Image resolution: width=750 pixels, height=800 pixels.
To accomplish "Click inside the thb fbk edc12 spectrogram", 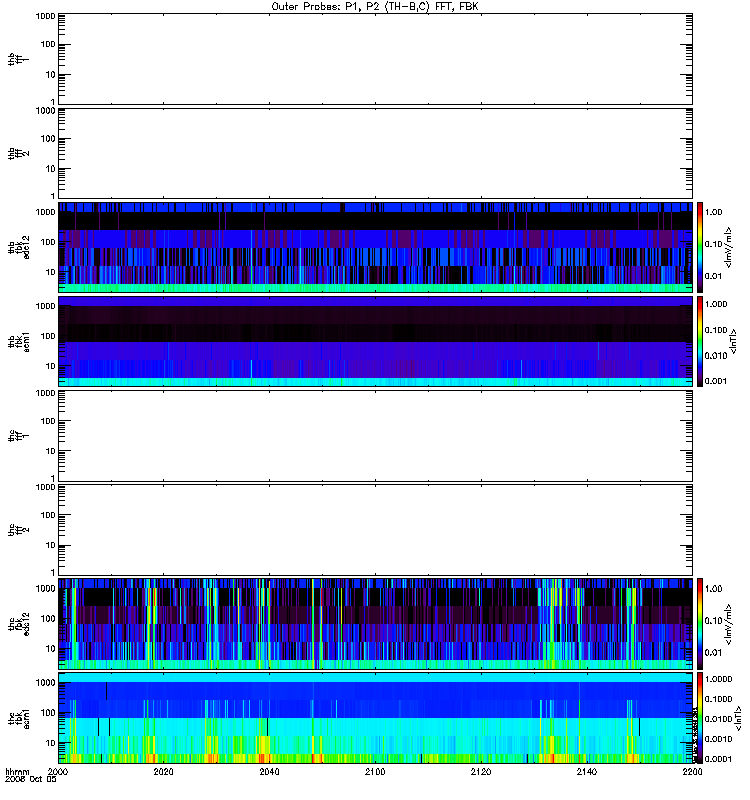I will point(375,247).
